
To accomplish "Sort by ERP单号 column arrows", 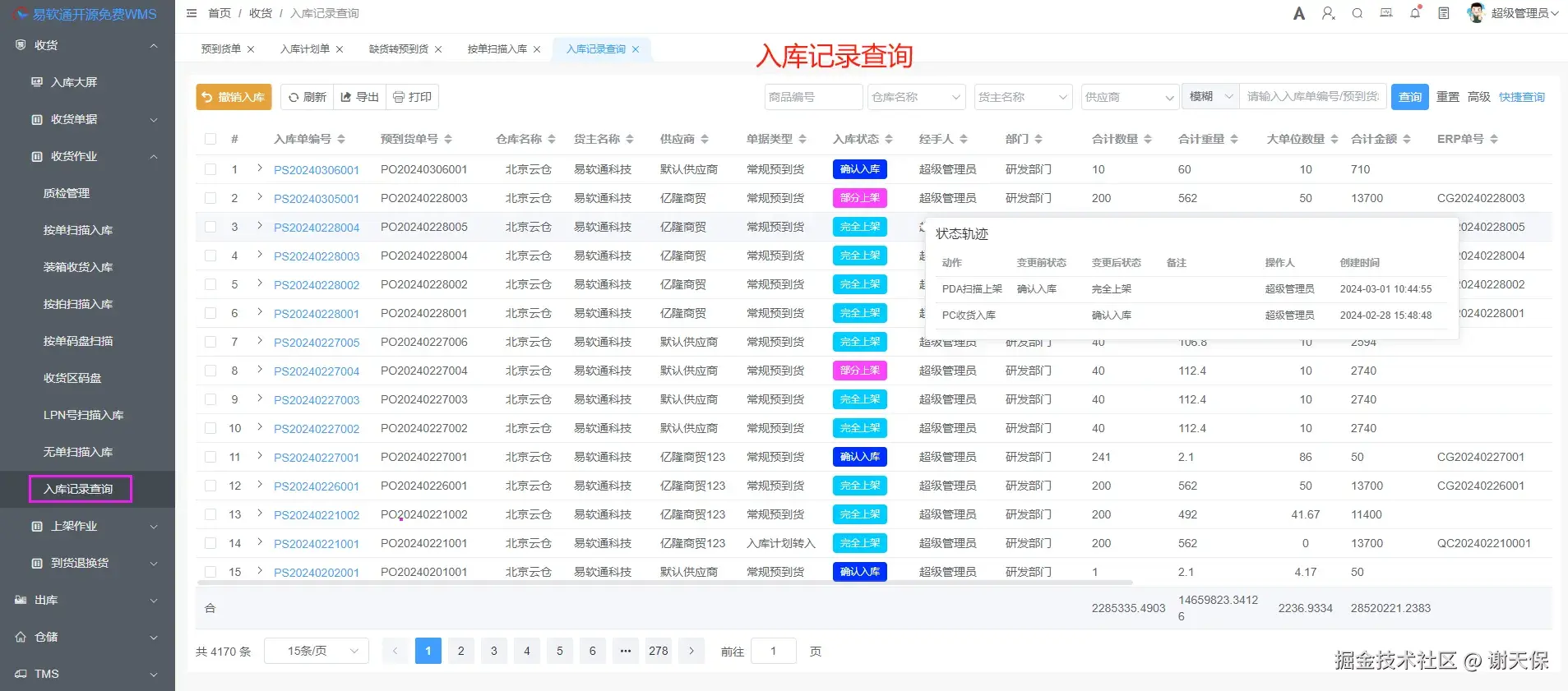I will tap(1494, 139).
